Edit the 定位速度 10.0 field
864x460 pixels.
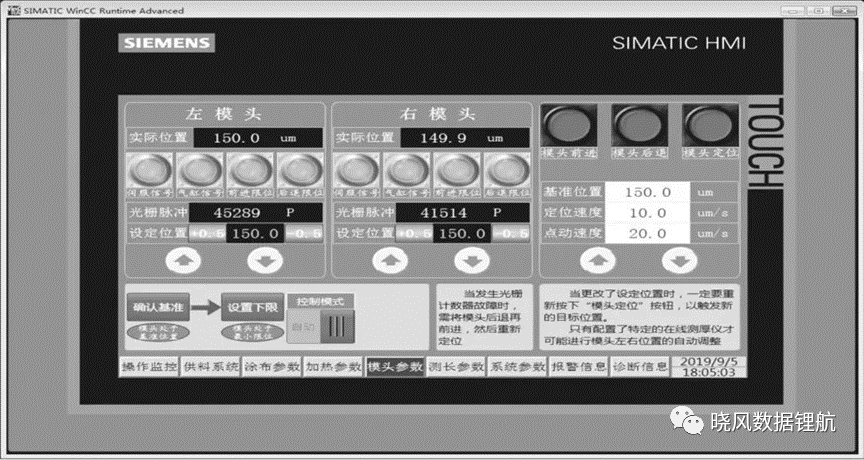coord(648,213)
